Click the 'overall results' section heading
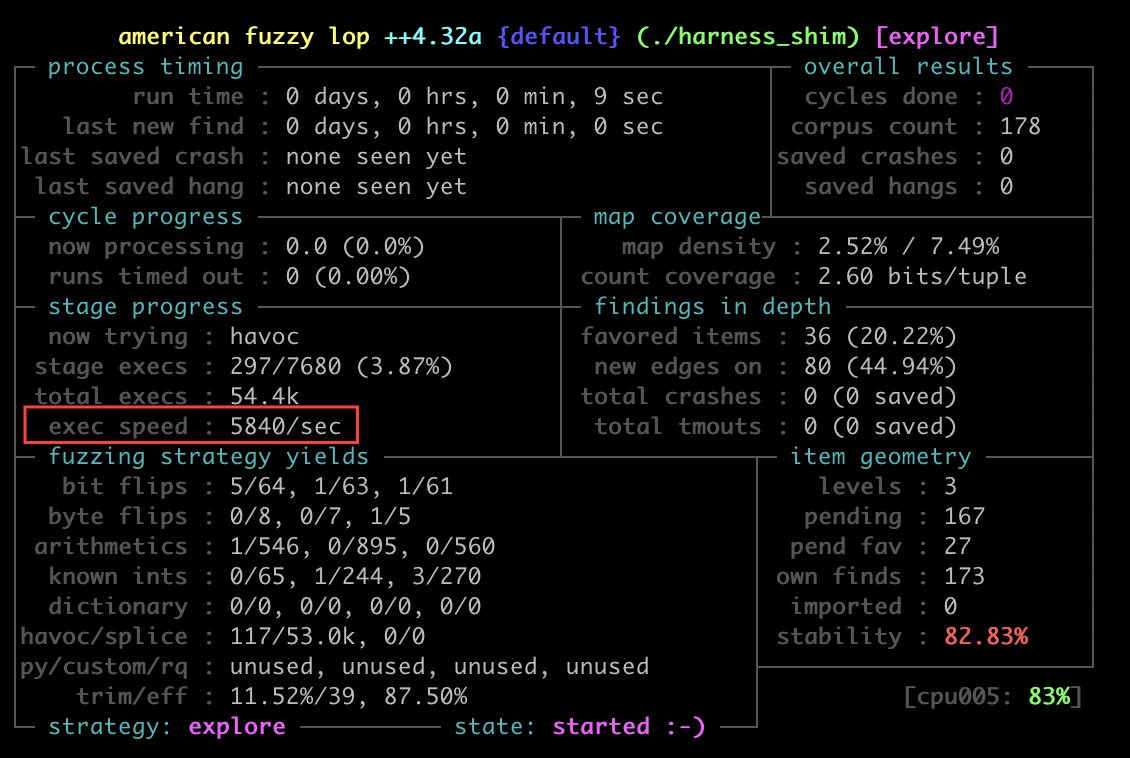Viewport: 1130px width, 758px height. tap(908, 66)
